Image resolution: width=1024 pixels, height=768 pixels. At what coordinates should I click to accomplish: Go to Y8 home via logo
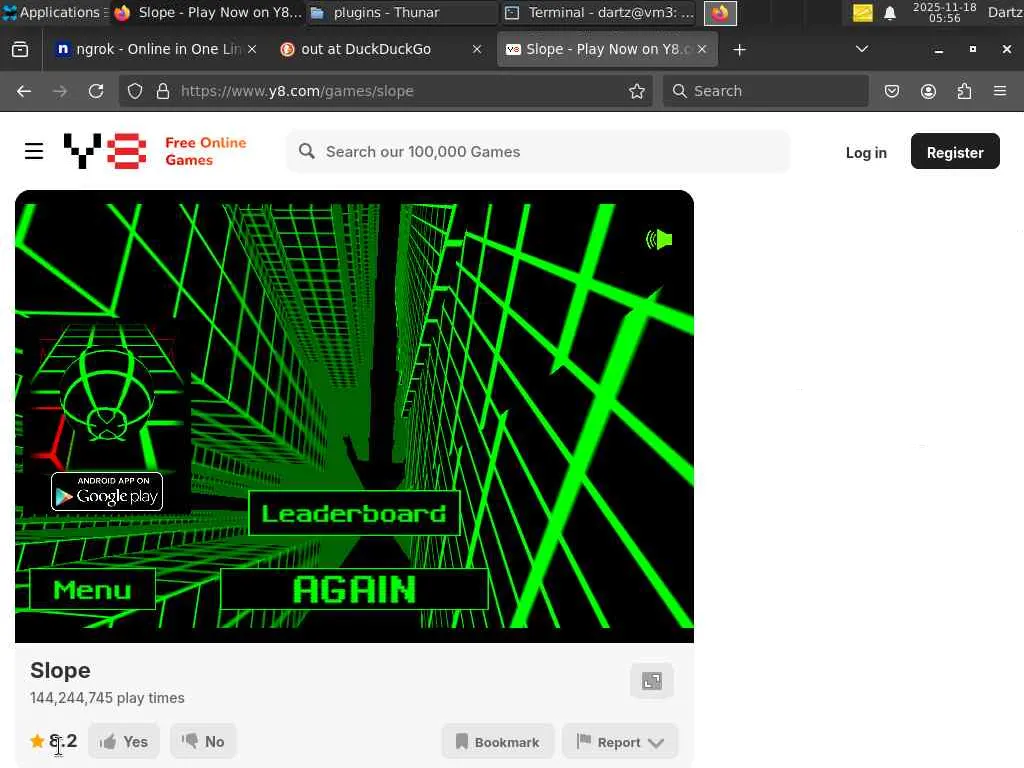click(105, 151)
